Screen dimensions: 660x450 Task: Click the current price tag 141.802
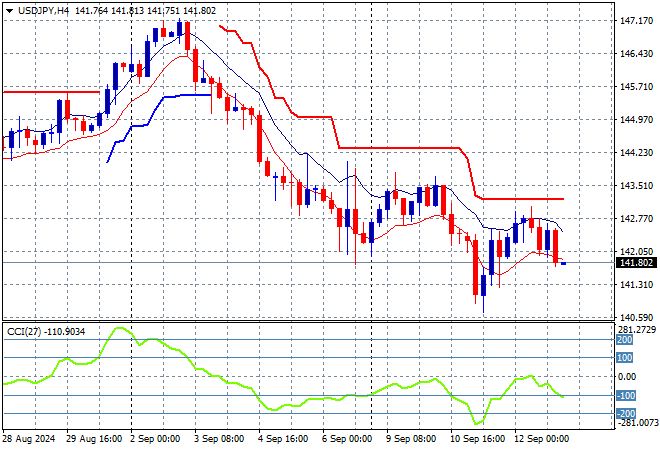point(635,263)
